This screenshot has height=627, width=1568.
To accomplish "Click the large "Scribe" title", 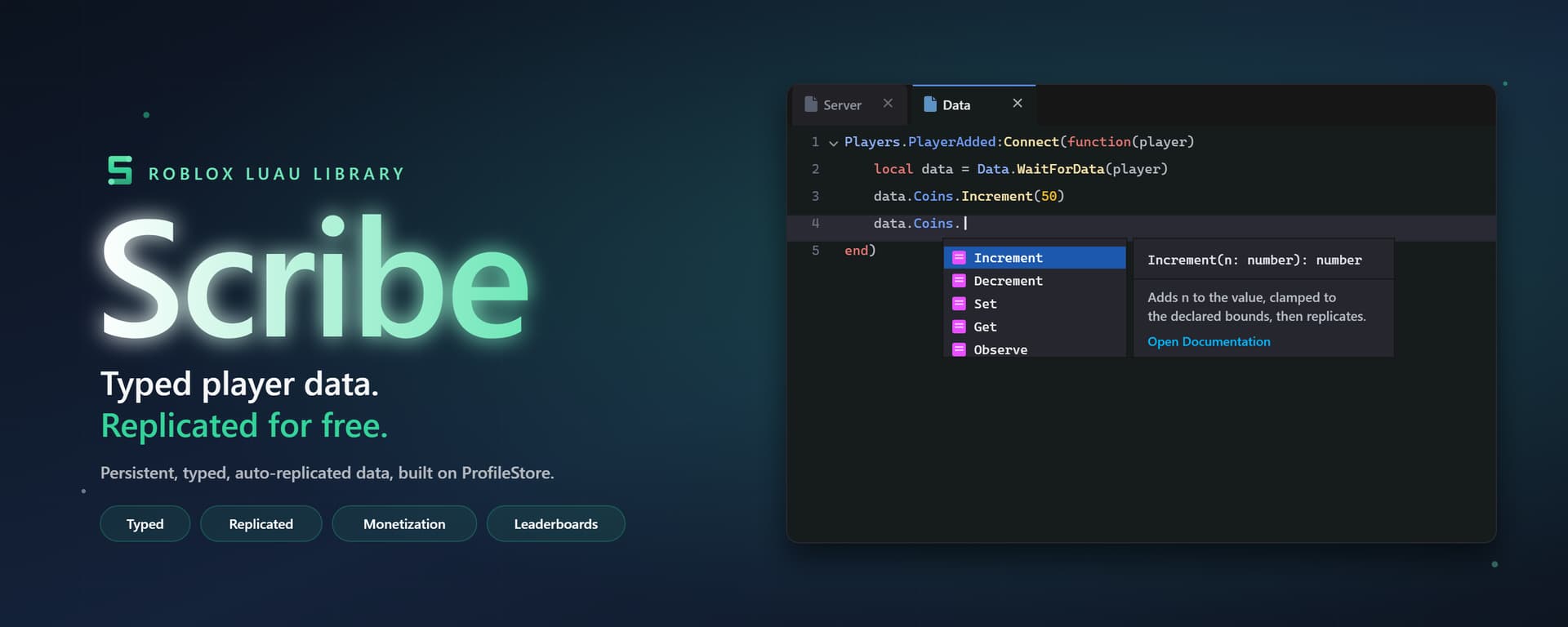I will pos(315,278).
